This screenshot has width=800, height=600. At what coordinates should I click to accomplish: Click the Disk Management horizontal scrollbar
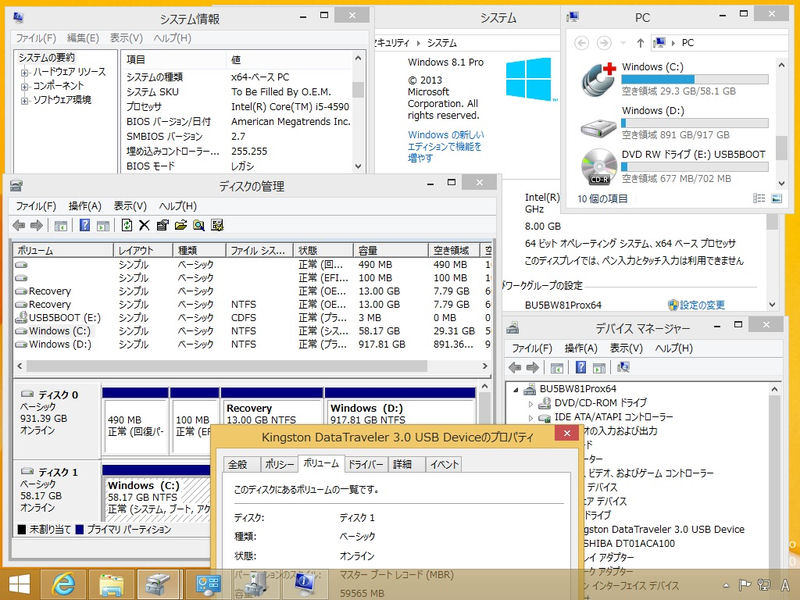tap(227, 366)
